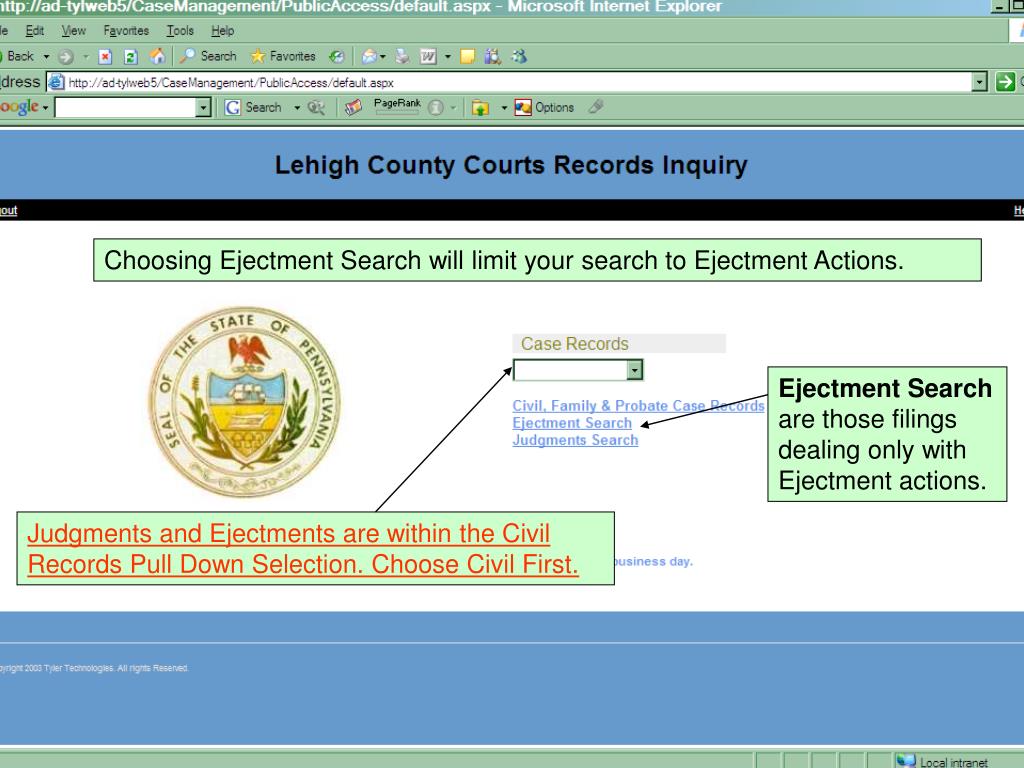Expand the address bar dropdown arrow
The width and height of the screenshot is (1024, 768).
click(x=979, y=82)
